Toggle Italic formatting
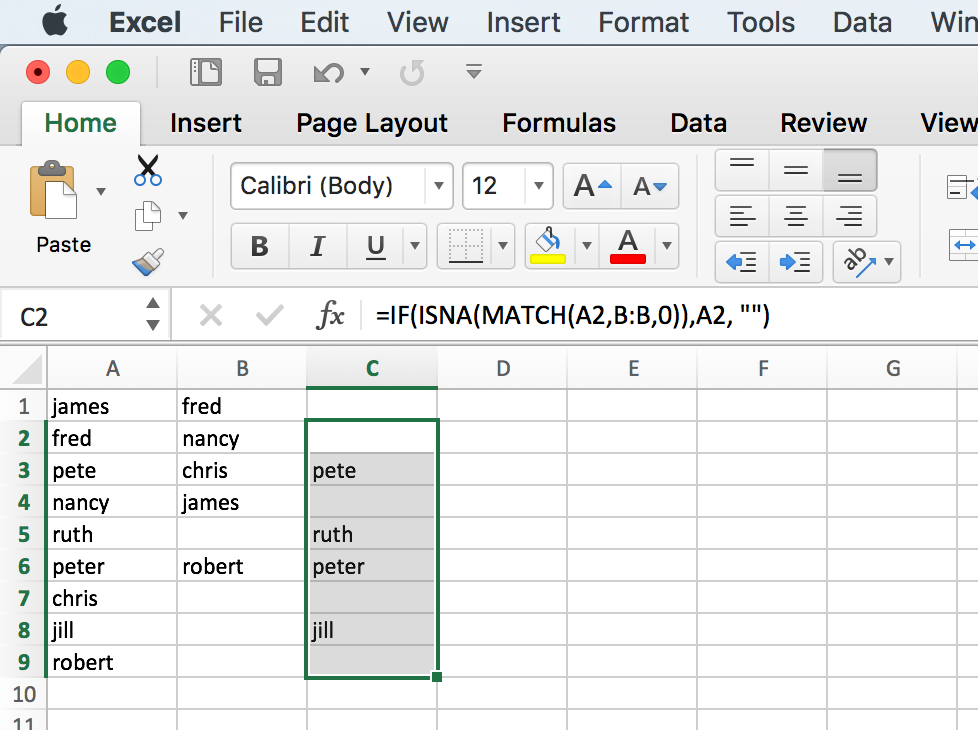The image size is (978, 730). 318,246
